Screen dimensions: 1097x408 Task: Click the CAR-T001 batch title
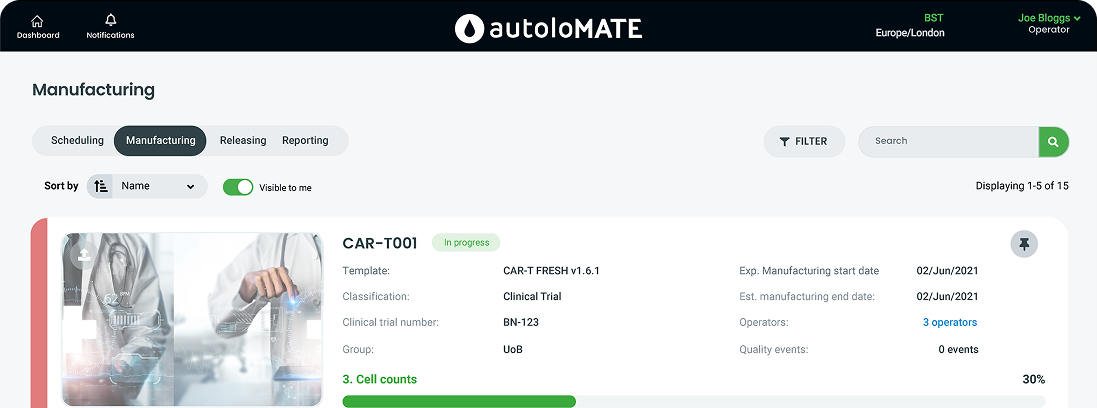tap(380, 243)
